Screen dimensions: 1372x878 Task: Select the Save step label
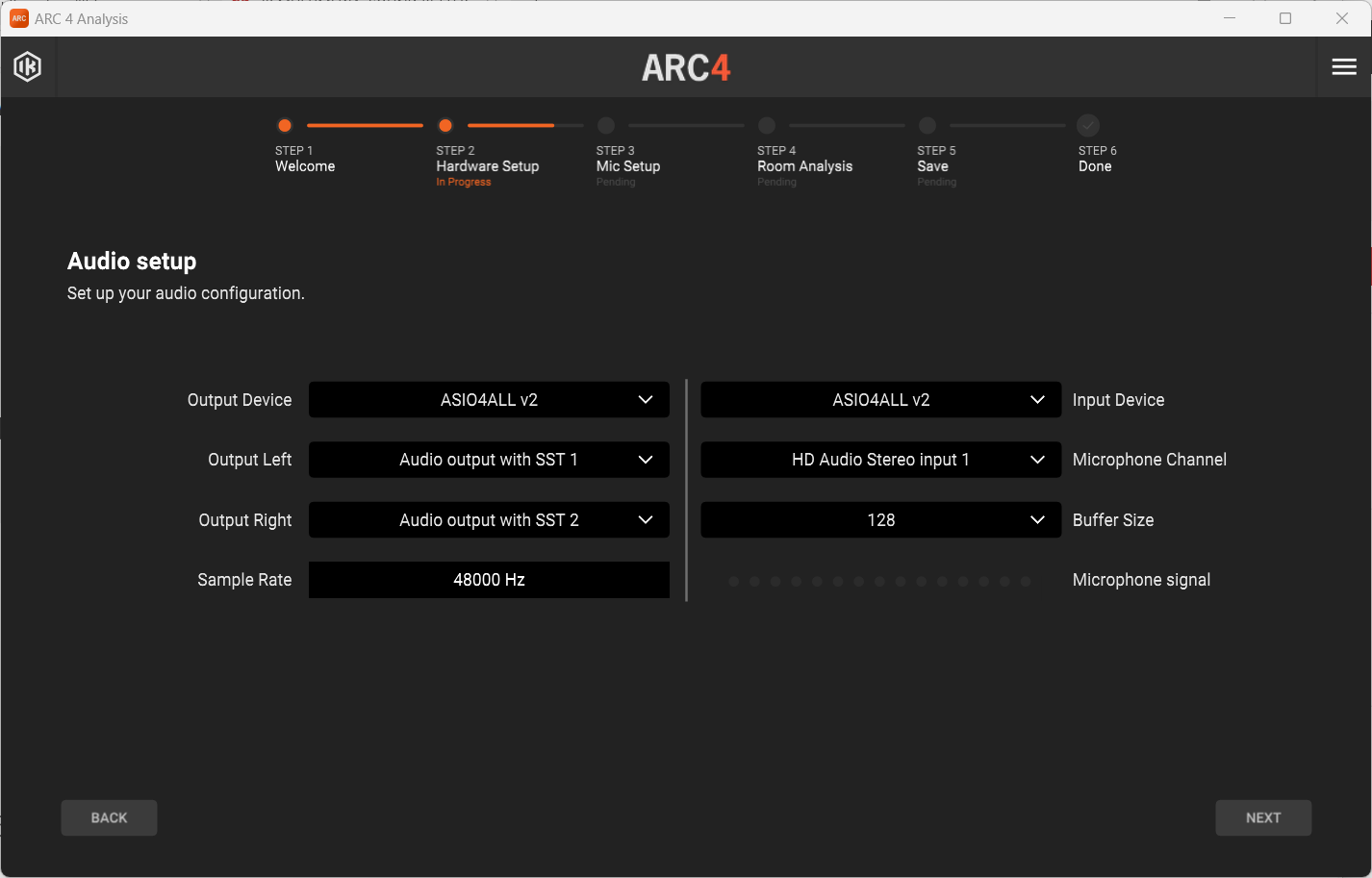tap(933, 166)
